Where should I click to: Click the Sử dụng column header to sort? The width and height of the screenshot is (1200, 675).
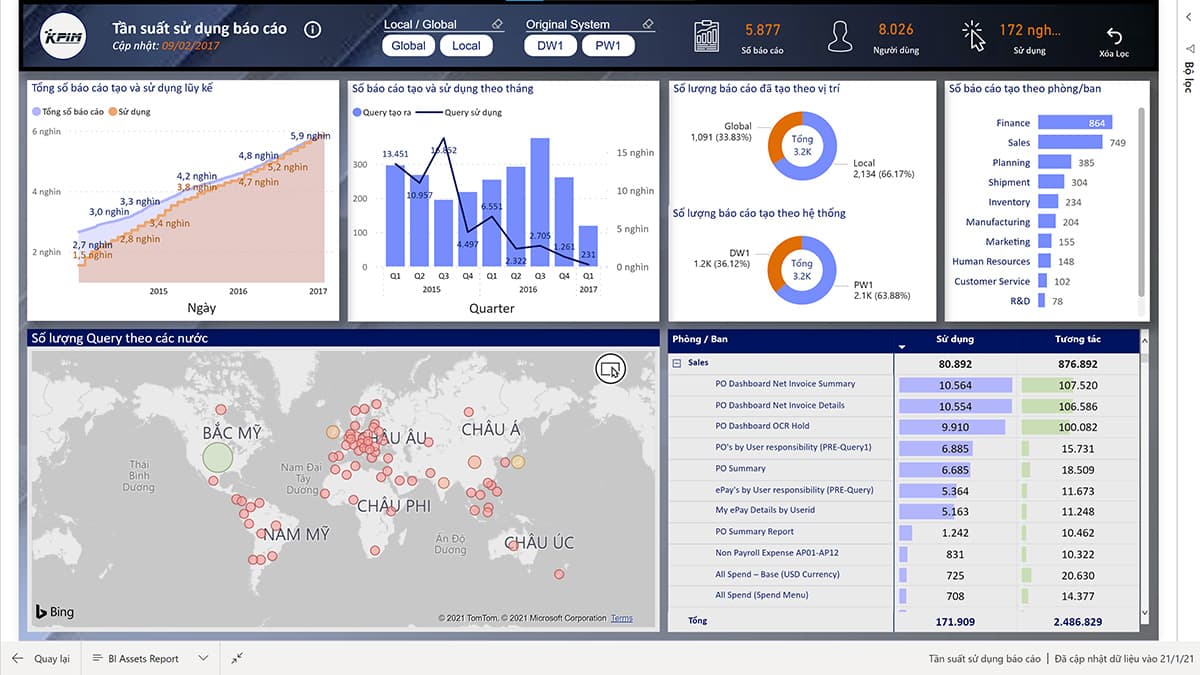click(954, 339)
